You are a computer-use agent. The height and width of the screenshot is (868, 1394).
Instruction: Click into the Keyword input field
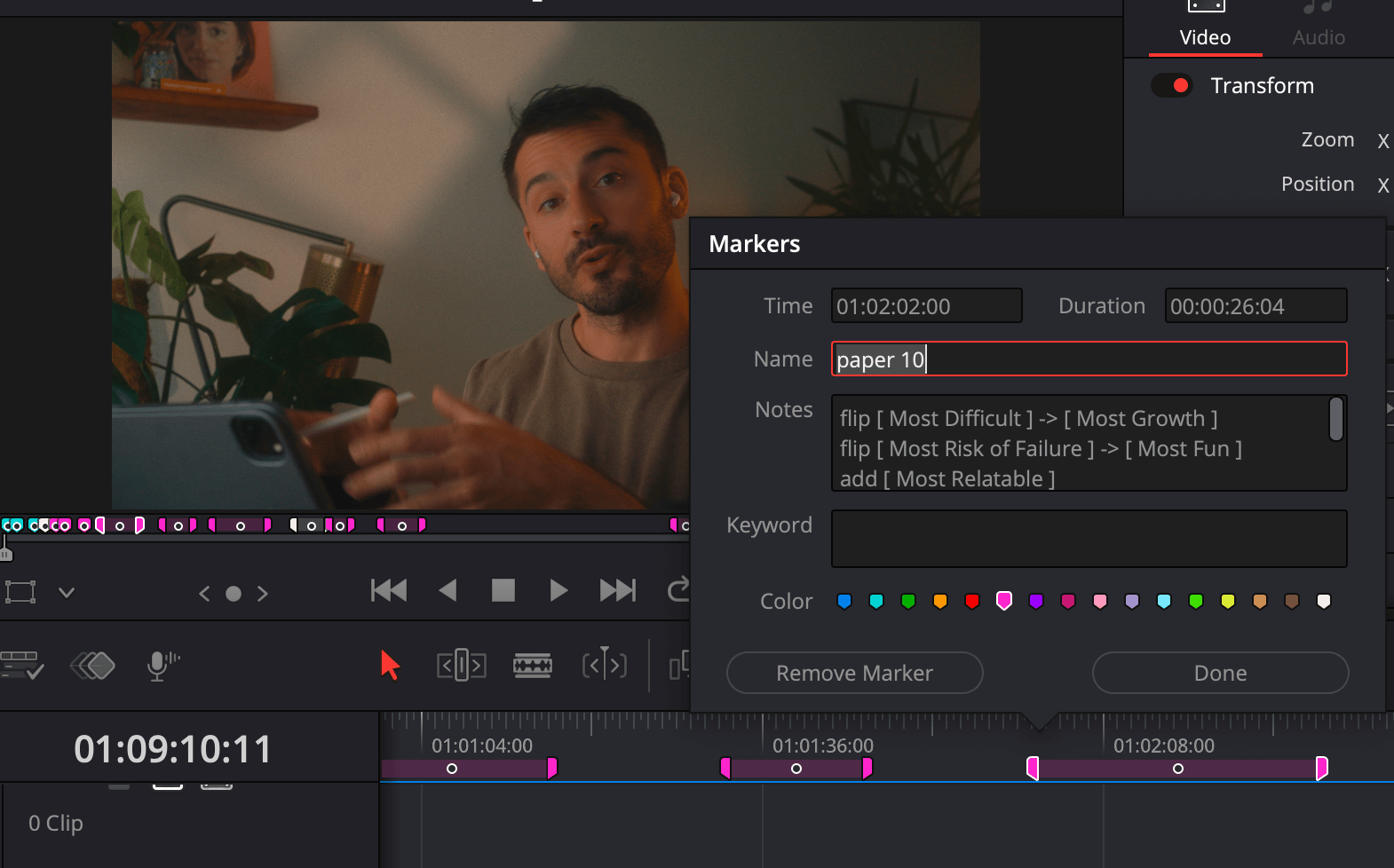point(1089,539)
